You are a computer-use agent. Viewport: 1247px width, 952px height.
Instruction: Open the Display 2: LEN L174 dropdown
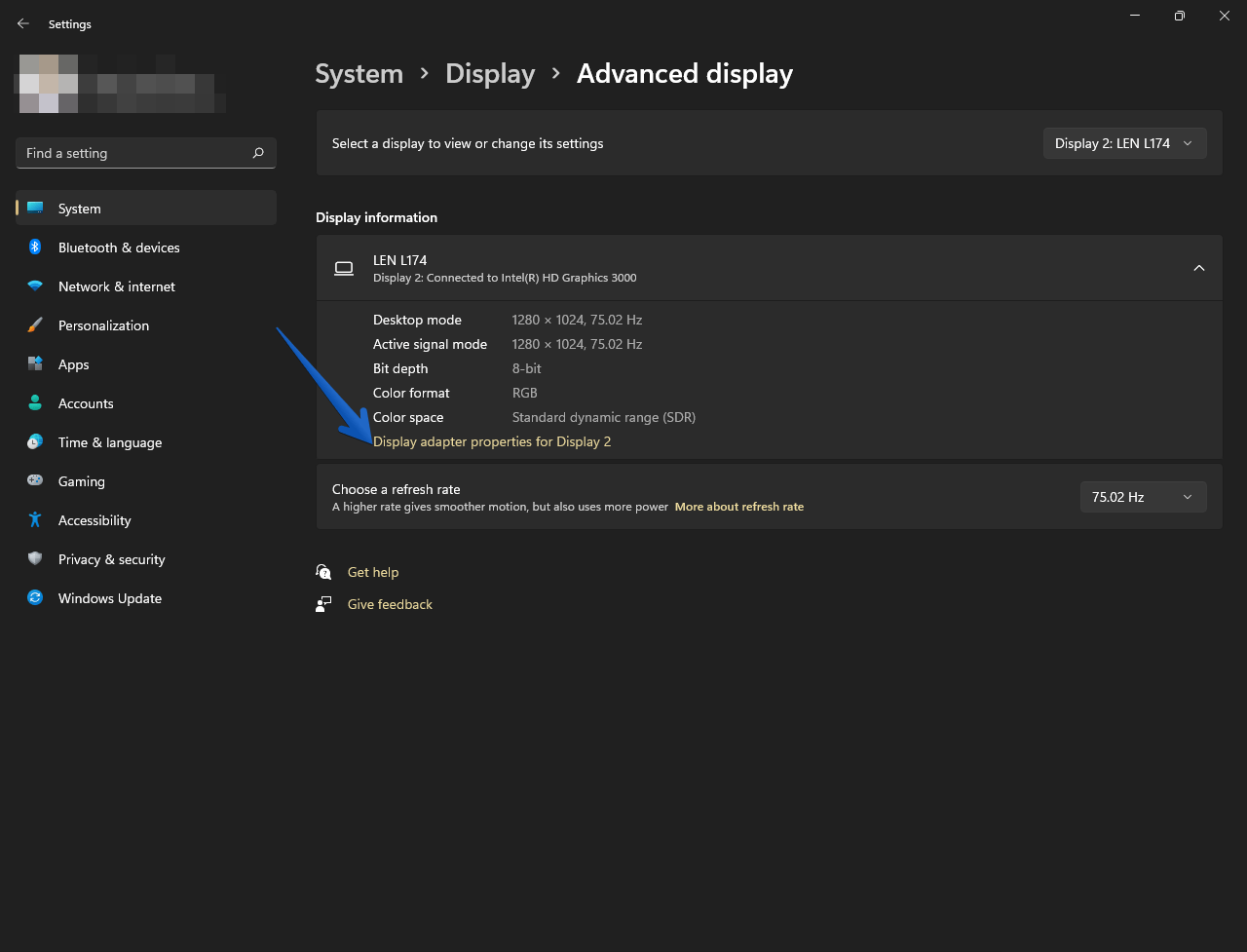tap(1124, 143)
